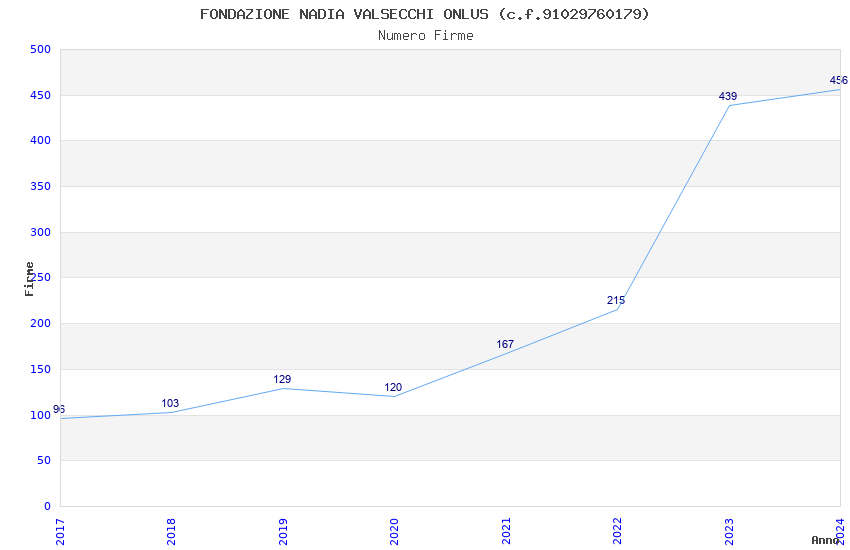Click the x-axis year 2020
Screen dimensions: 850x550
point(394,532)
